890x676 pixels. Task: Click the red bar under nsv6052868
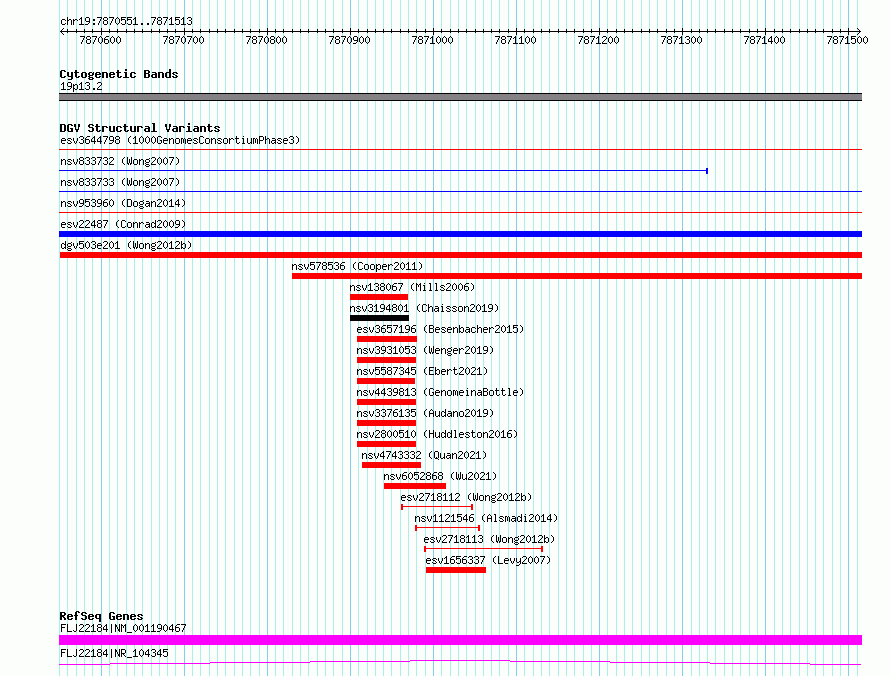pyautogui.click(x=414, y=486)
